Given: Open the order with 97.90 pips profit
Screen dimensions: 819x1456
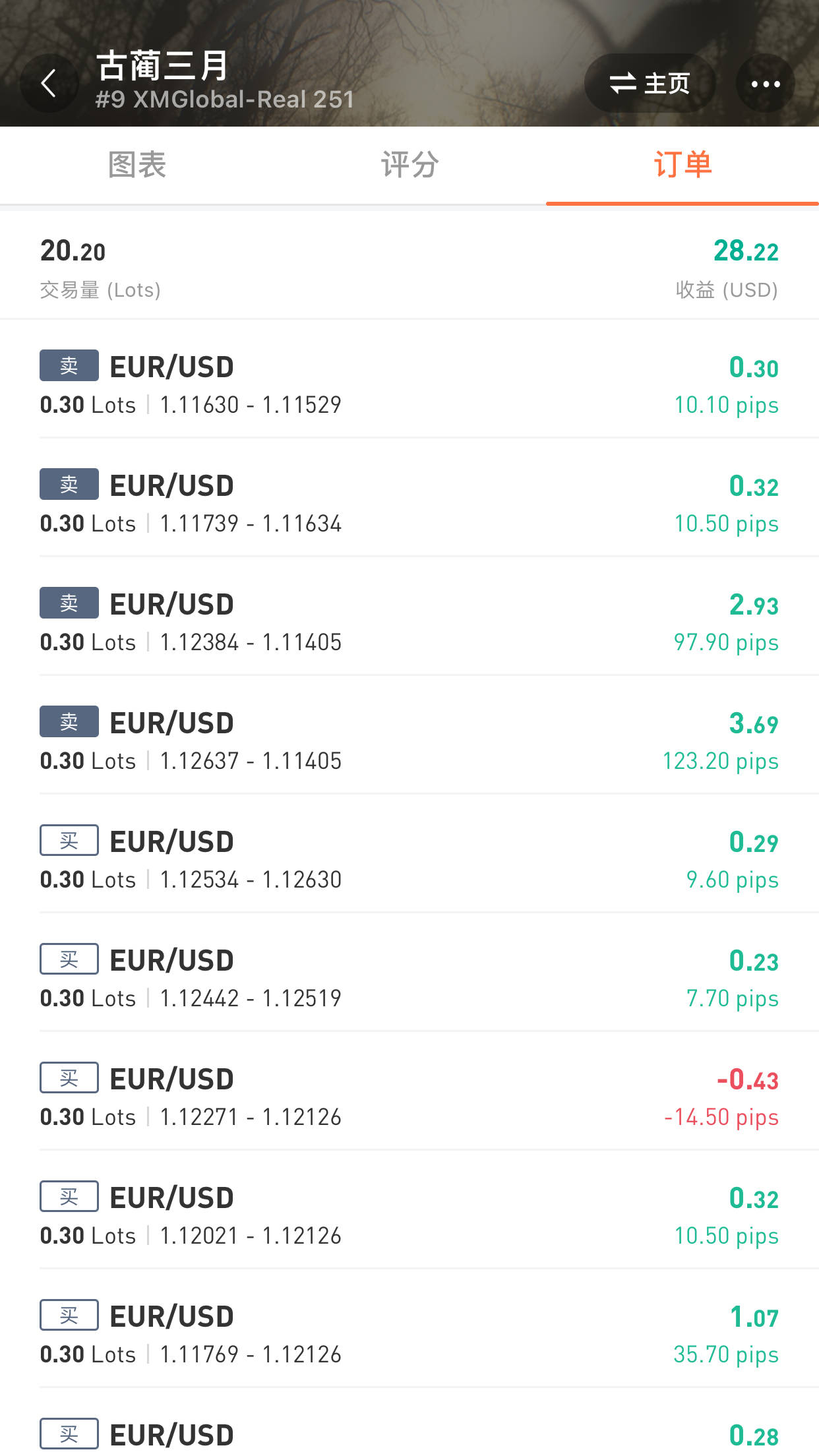Looking at the screenshot, I should pos(409,622).
